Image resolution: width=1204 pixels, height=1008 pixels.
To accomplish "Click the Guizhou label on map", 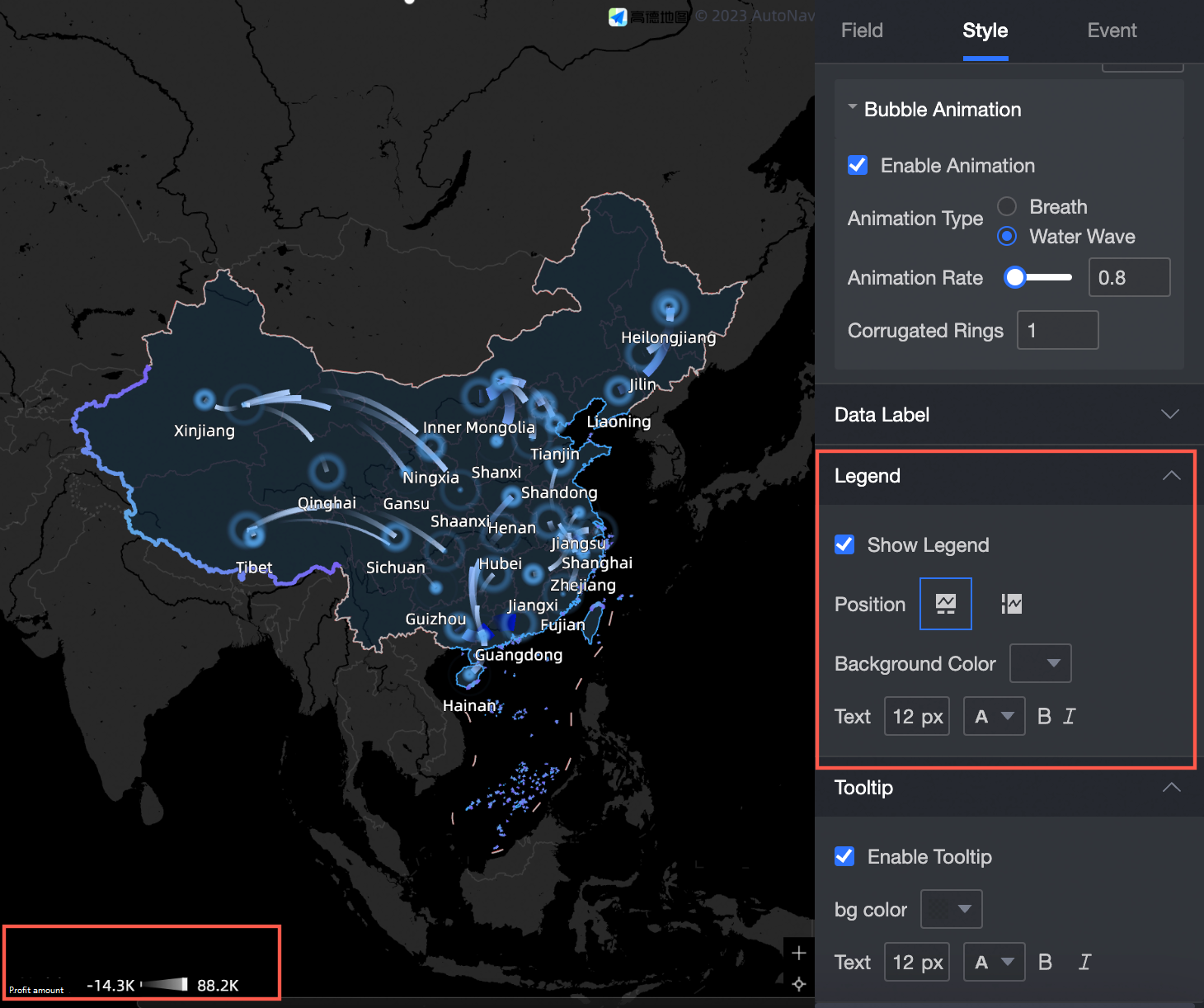I will click(435, 619).
